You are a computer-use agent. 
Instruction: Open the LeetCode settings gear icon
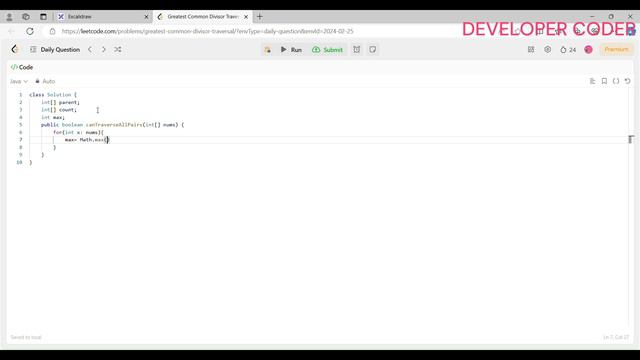[x=547, y=49]
